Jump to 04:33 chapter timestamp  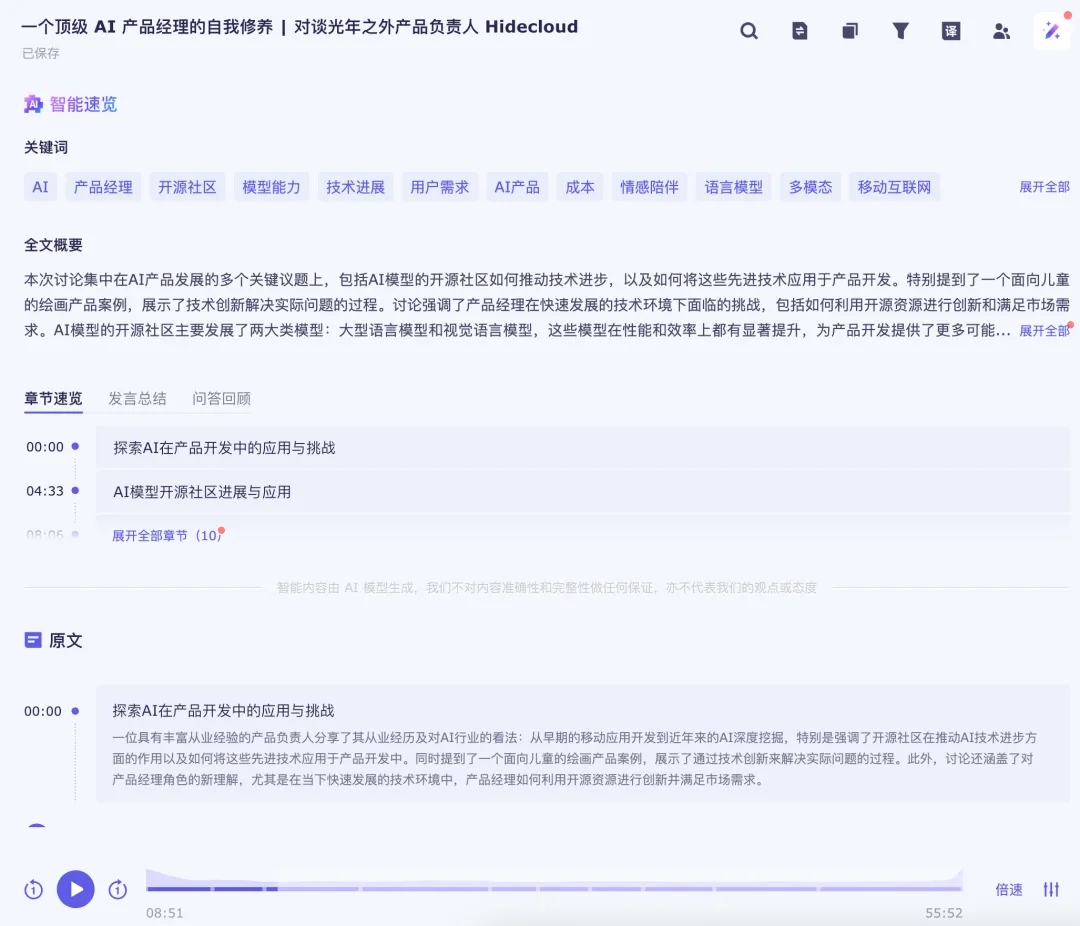click(x=45, y=491)
